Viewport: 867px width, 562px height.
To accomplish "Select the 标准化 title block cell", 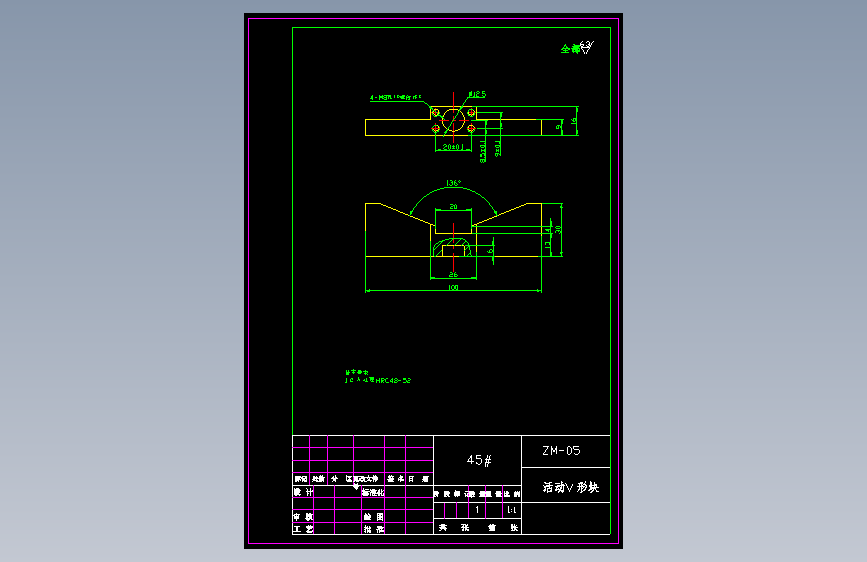I will tap(373, 492).
